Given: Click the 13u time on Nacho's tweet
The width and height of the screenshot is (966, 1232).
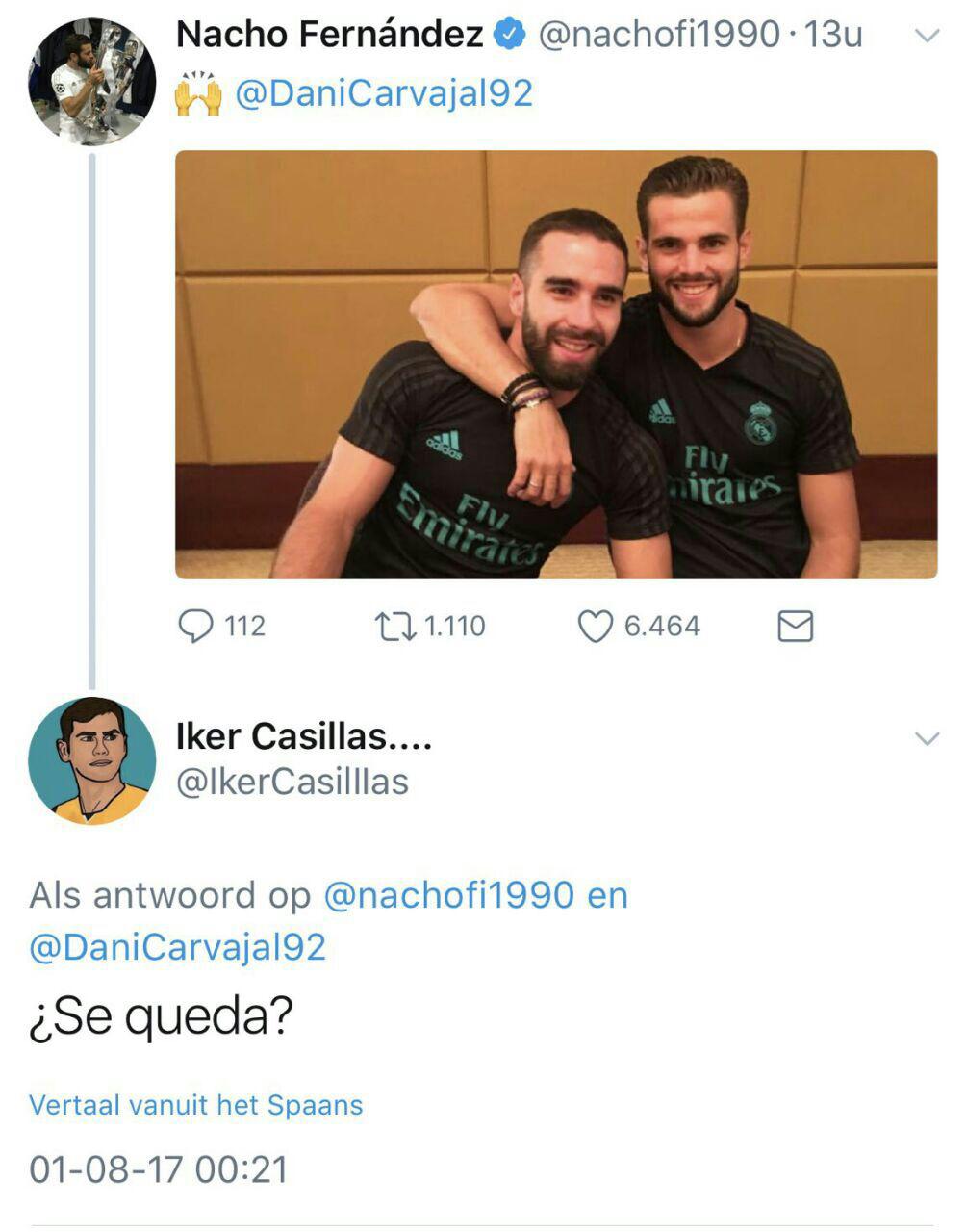Looking at the screenshot, I should [x=833, y=35].
